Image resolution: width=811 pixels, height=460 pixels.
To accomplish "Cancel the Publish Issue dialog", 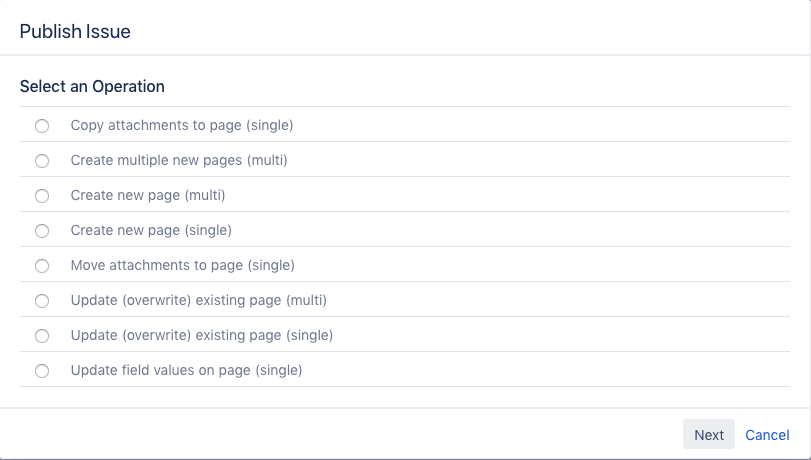I will click(x=767, y=435).
